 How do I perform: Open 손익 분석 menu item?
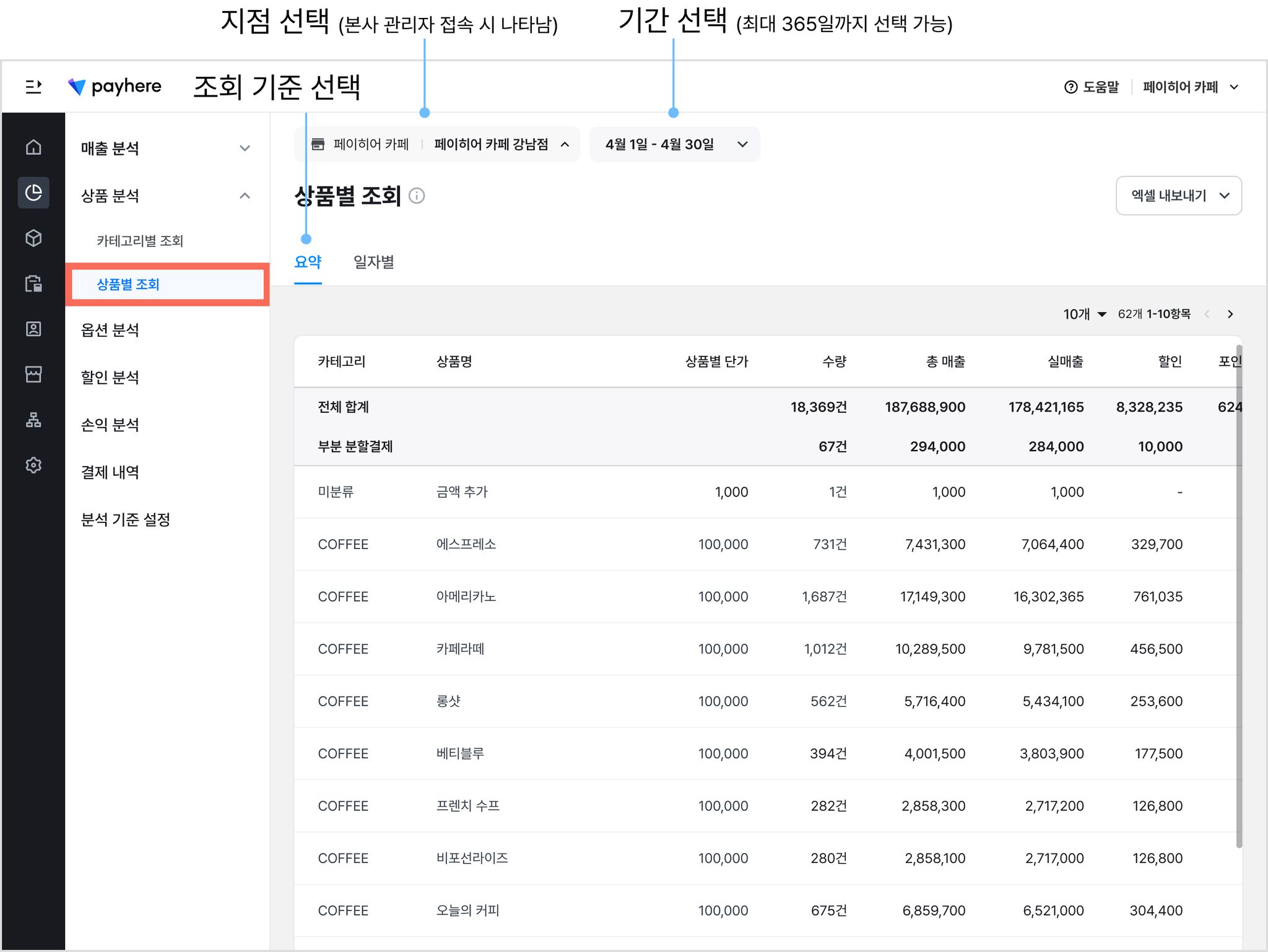pos(110,425)
